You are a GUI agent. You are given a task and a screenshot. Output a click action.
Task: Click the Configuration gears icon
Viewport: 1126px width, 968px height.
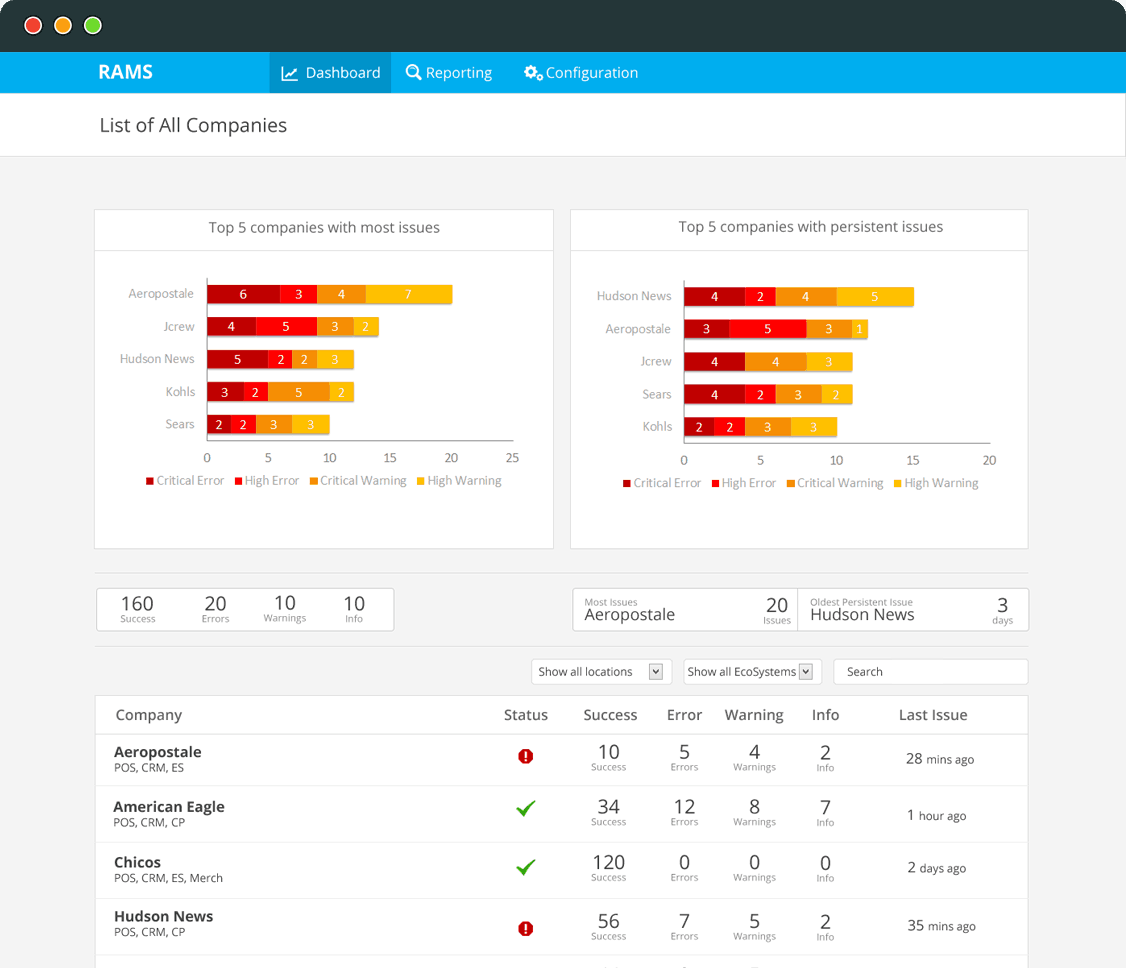533,73
